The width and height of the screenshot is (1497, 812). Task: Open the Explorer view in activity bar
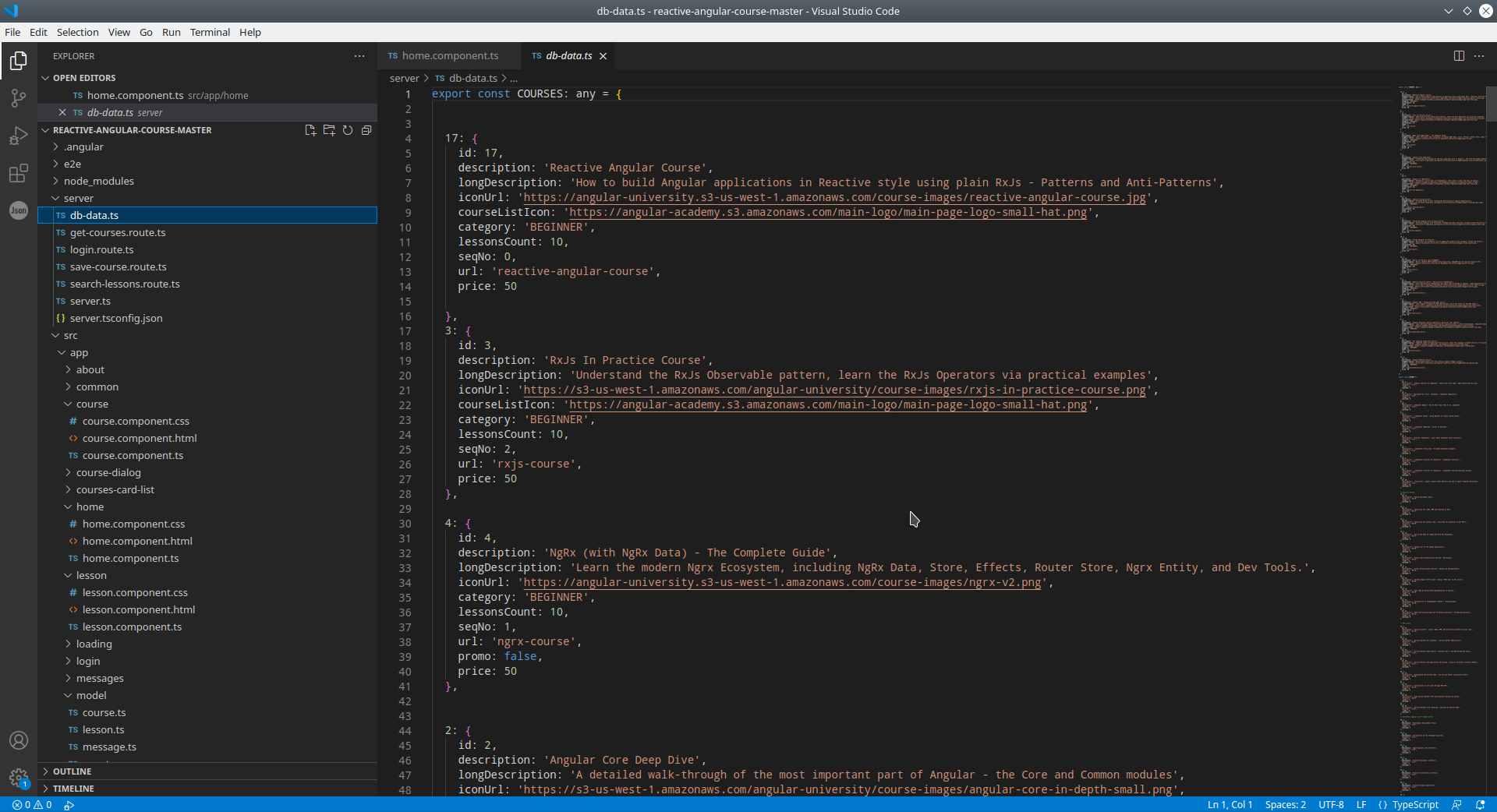point(19,61)
